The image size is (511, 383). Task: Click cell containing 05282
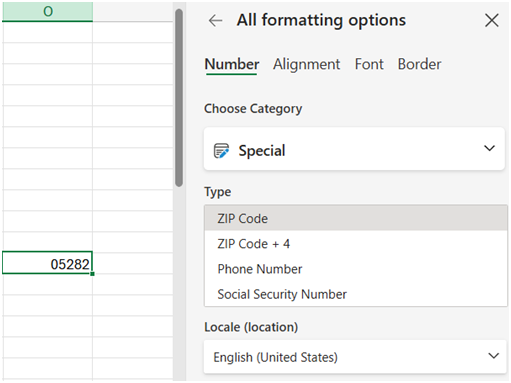[x=47, y=263]
